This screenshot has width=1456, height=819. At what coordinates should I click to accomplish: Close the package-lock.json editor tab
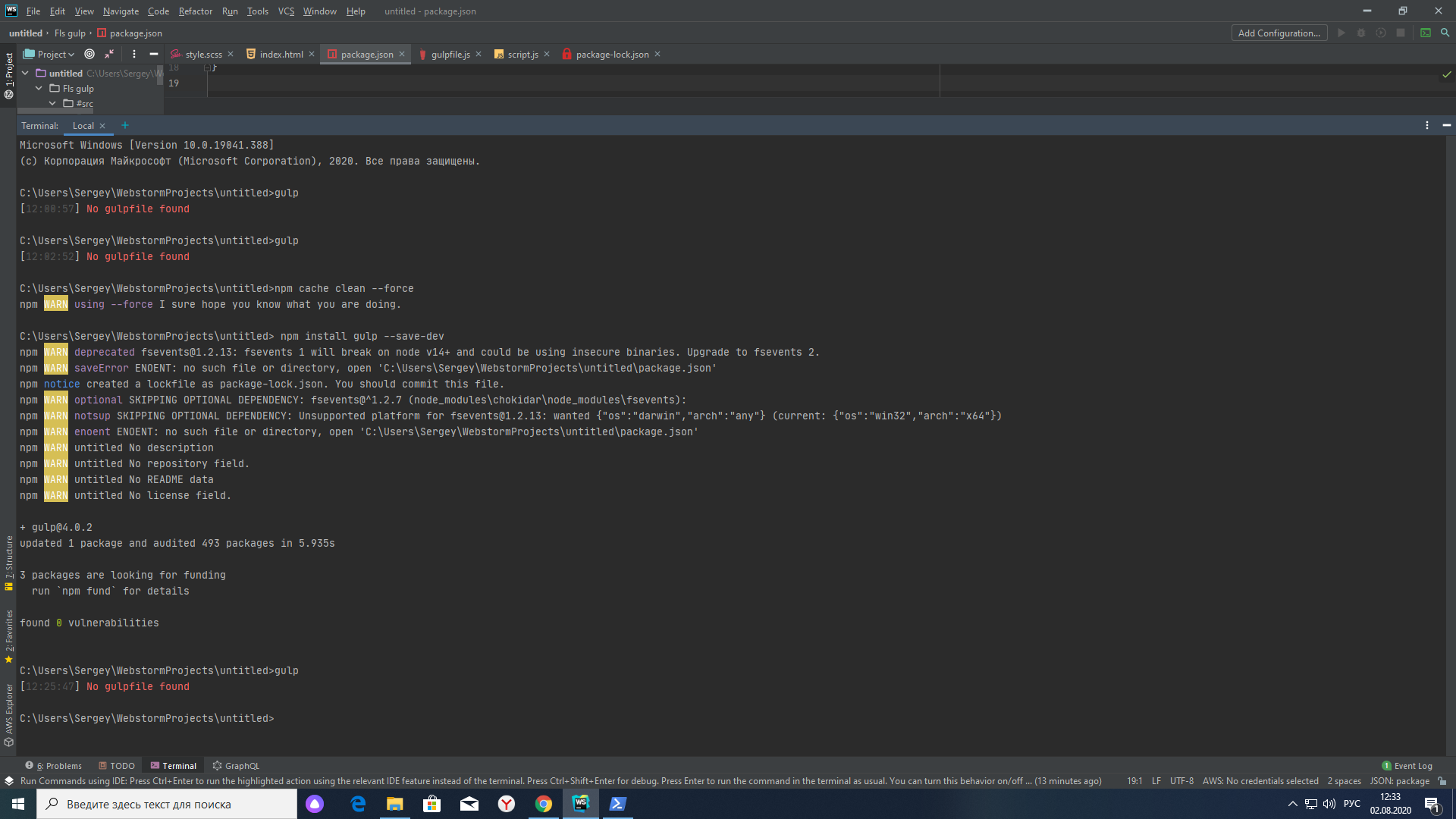[x=657, y=54]
